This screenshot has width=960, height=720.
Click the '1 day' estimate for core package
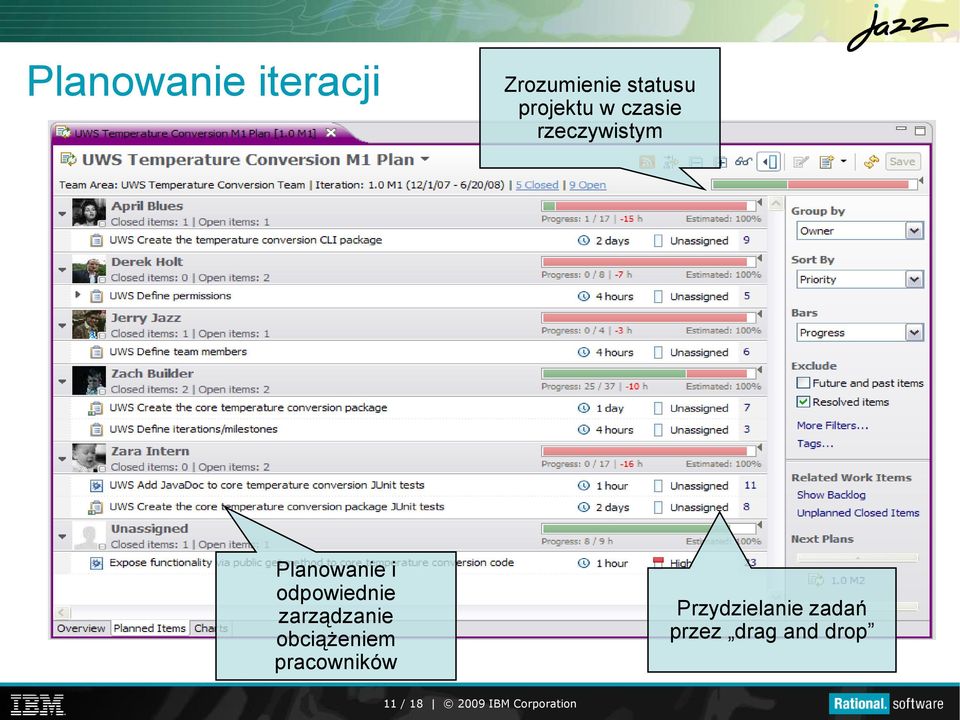click(610, 408)
